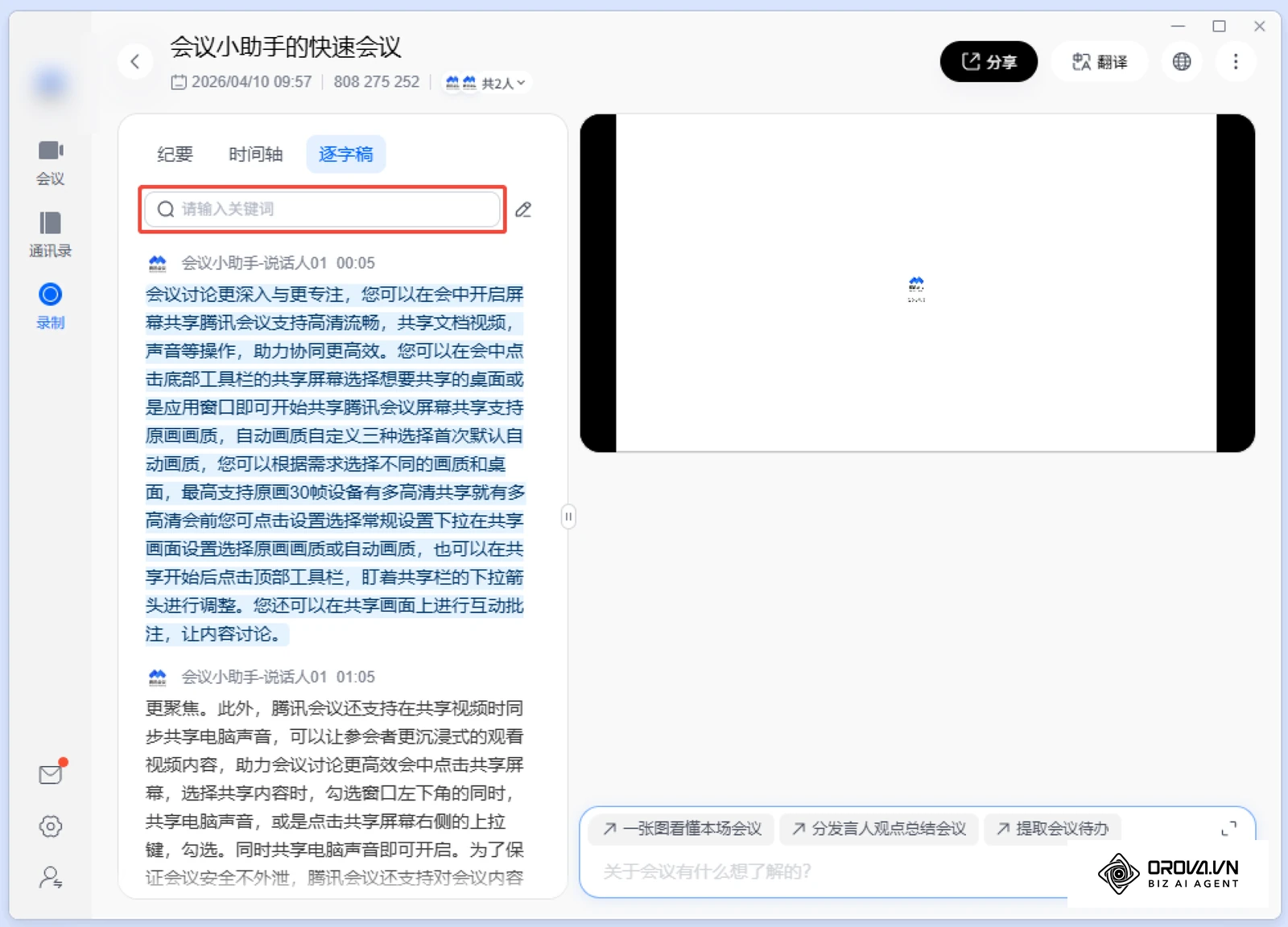Open settings gear in the sidebar

click(x=51, y=826)
